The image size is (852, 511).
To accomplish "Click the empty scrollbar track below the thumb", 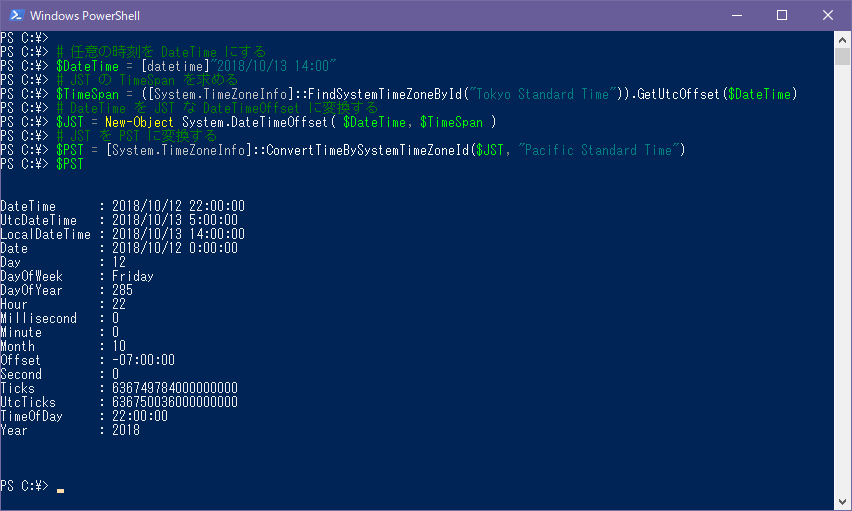I will (842, 279).
